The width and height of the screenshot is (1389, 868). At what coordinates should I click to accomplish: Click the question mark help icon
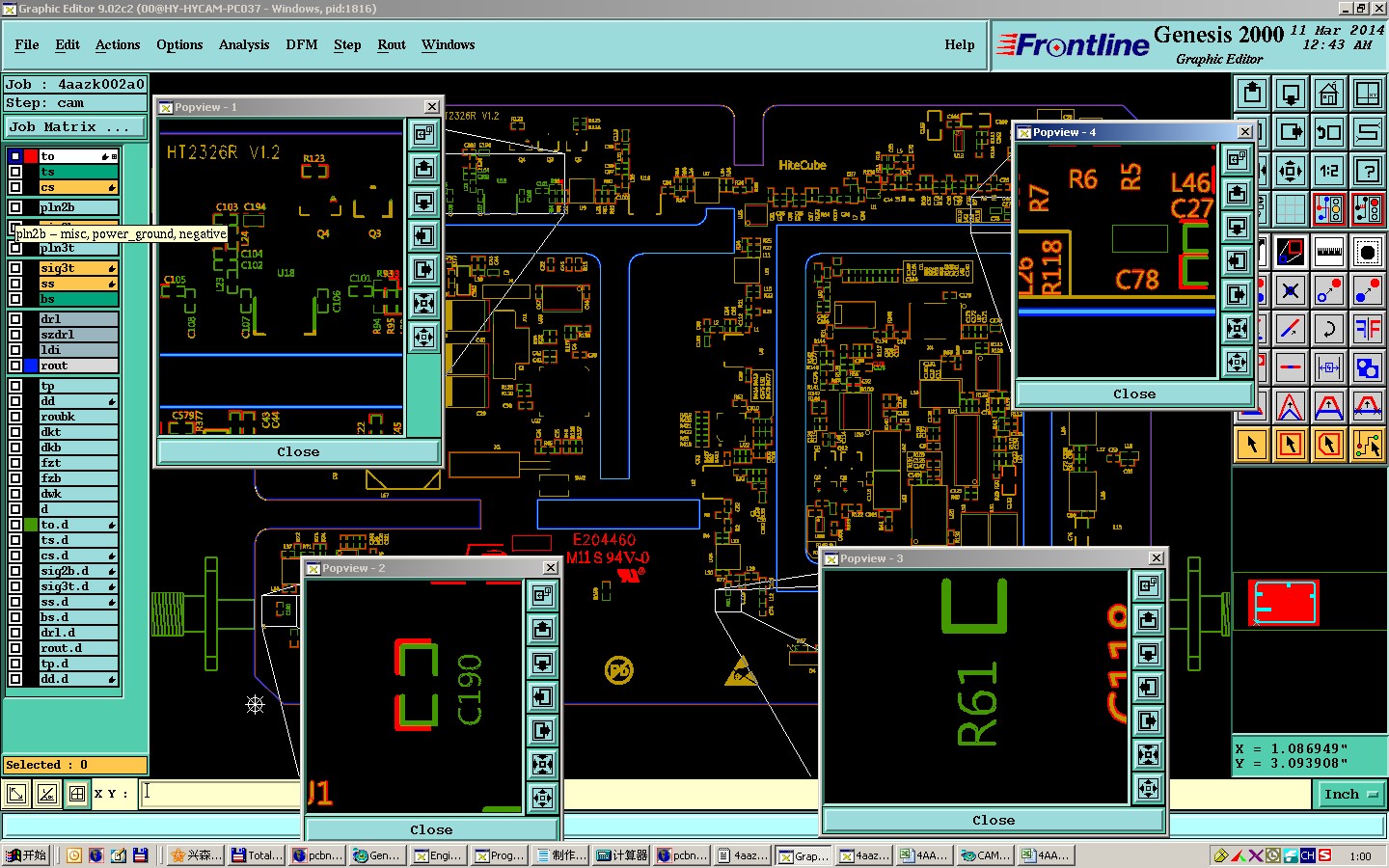tap(1368, 171)
